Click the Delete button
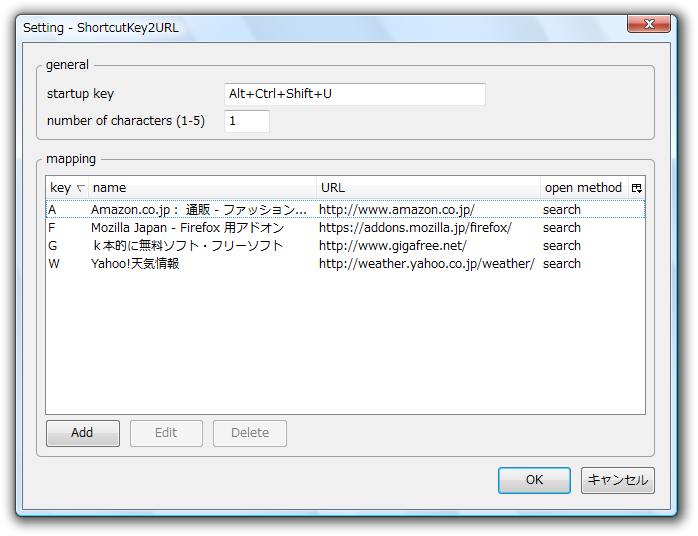Viewport: 698px width, 536px height. click(250, 433)
